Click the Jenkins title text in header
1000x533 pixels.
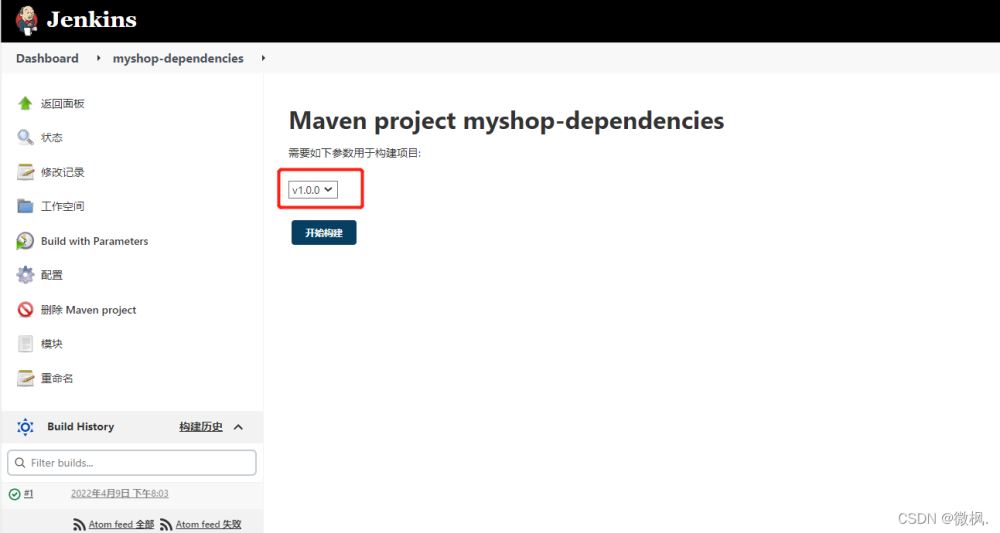click(91, 20)
